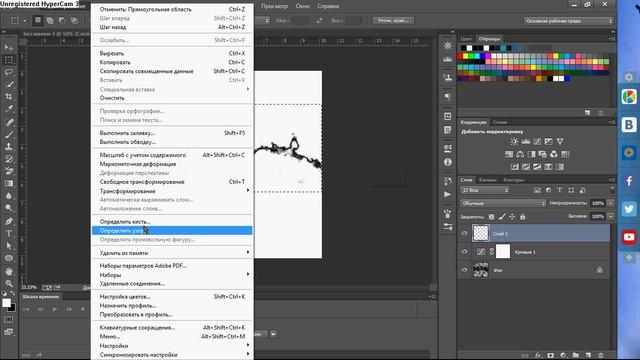640x360 pixels.
Task: Select the Healing Brush tool
Action: coord(9,122)
